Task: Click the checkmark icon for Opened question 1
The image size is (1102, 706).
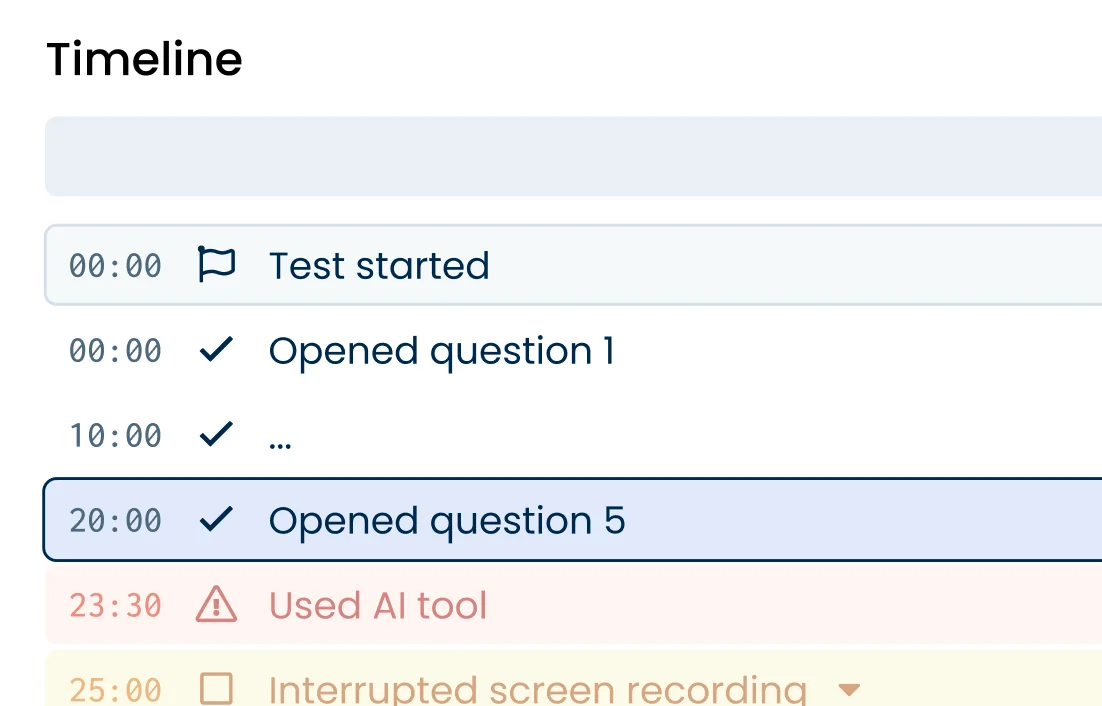Action: (216, 350)
